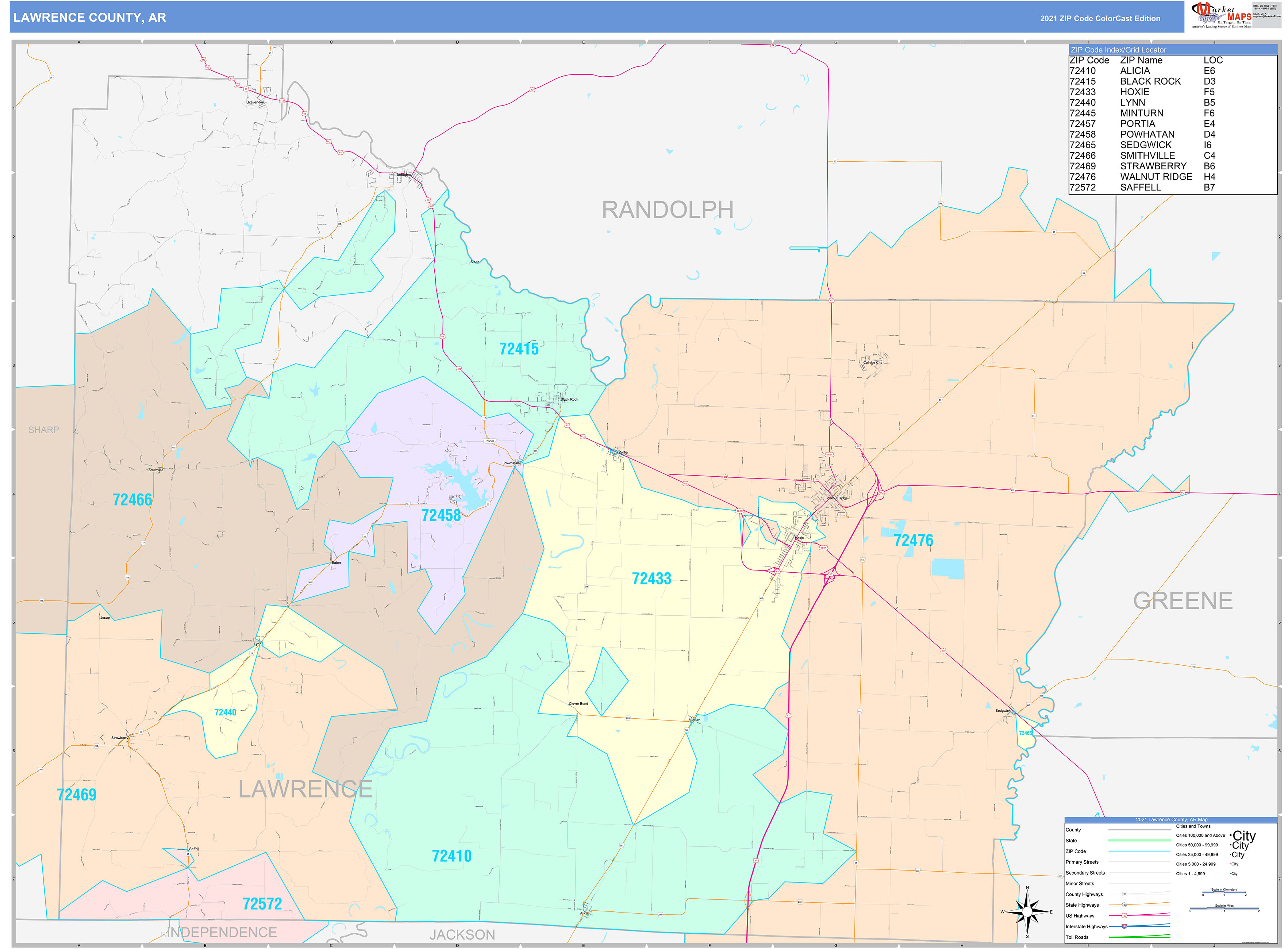Image resolution: width=1288 pixels, height=949 pixels.
Task: Click the Scale in Miles bar
Action: [x=1224, y=909]
